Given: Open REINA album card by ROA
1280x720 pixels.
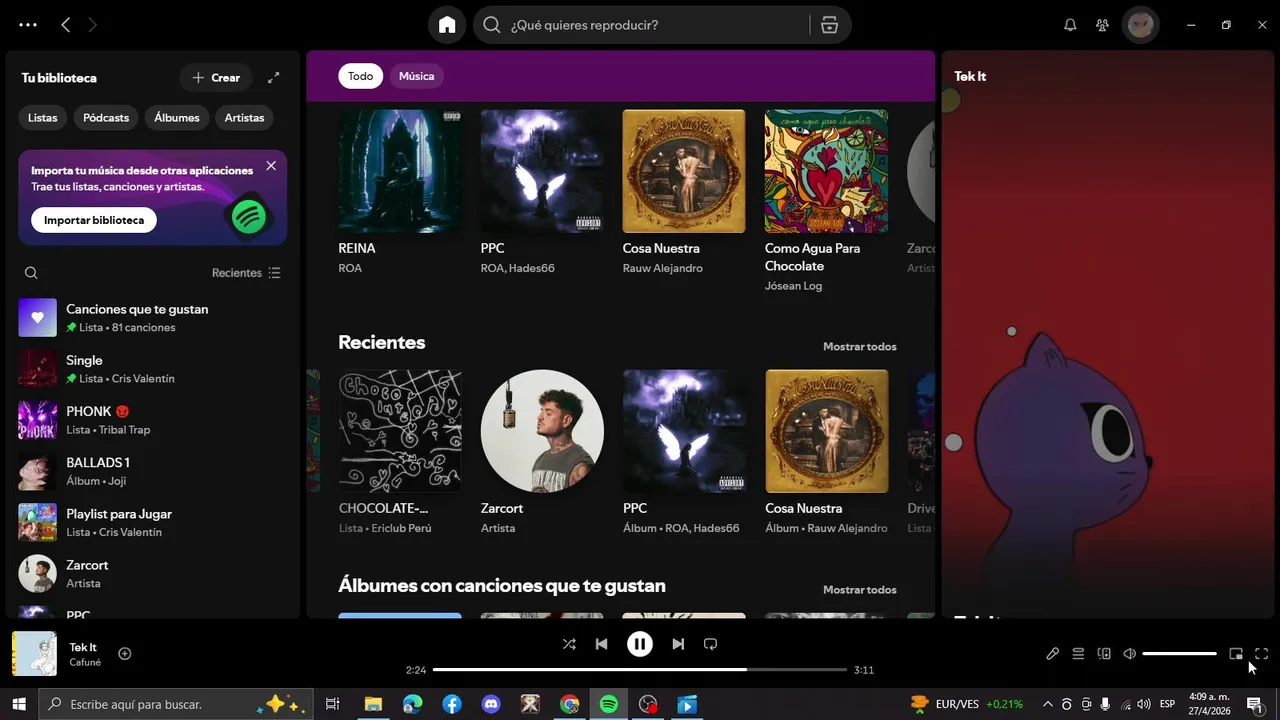Looking at the screenshot, I should pos(400,192).
